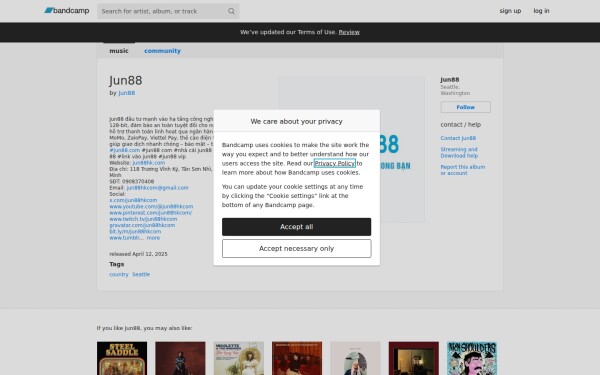The image size is (600, 375).
Task: Click the search magnifier icon
Action: pos(231,11)
